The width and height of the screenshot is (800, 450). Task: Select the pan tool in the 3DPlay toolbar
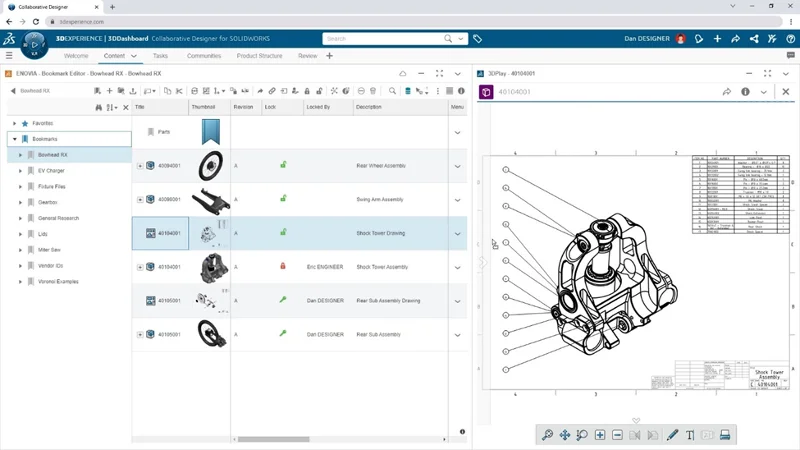565,435
